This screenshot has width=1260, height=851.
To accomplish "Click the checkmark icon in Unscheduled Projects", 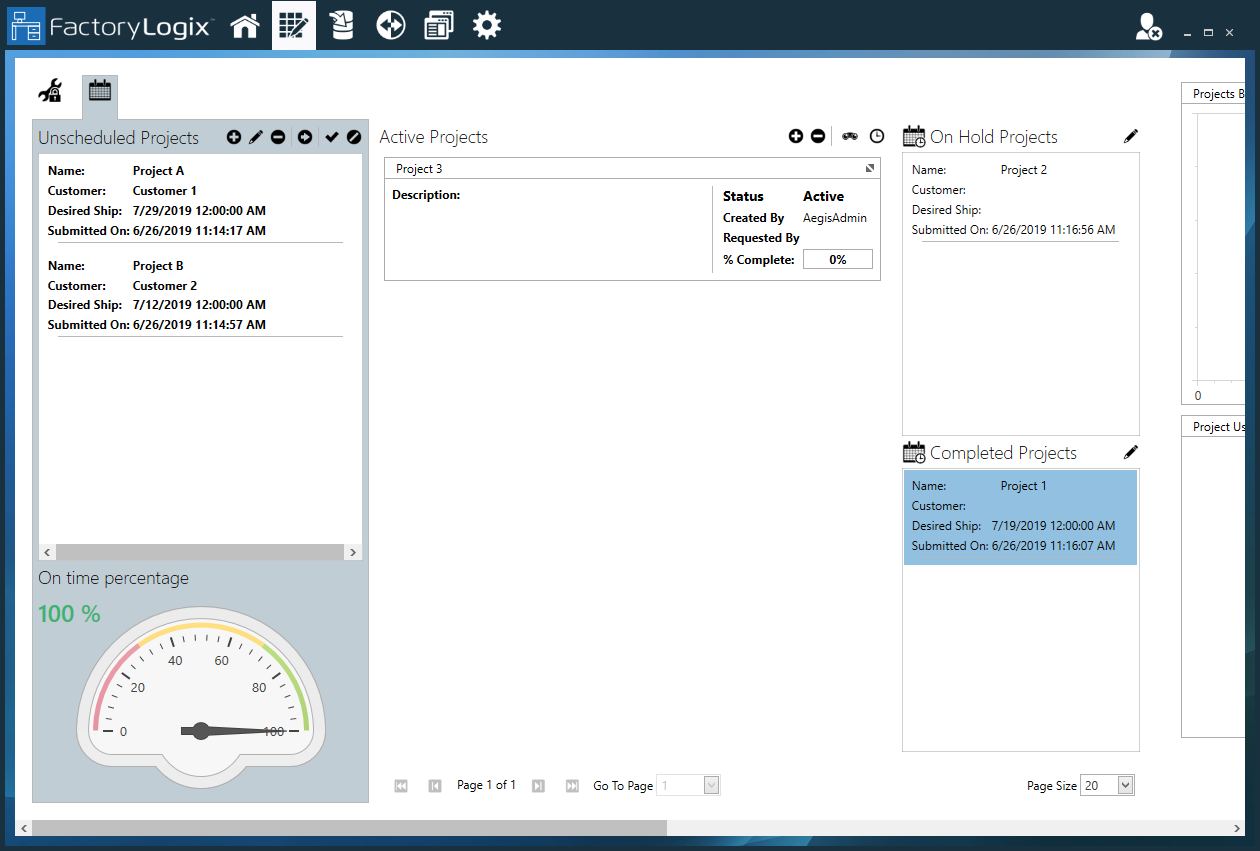I will click(x=332, y=137).
